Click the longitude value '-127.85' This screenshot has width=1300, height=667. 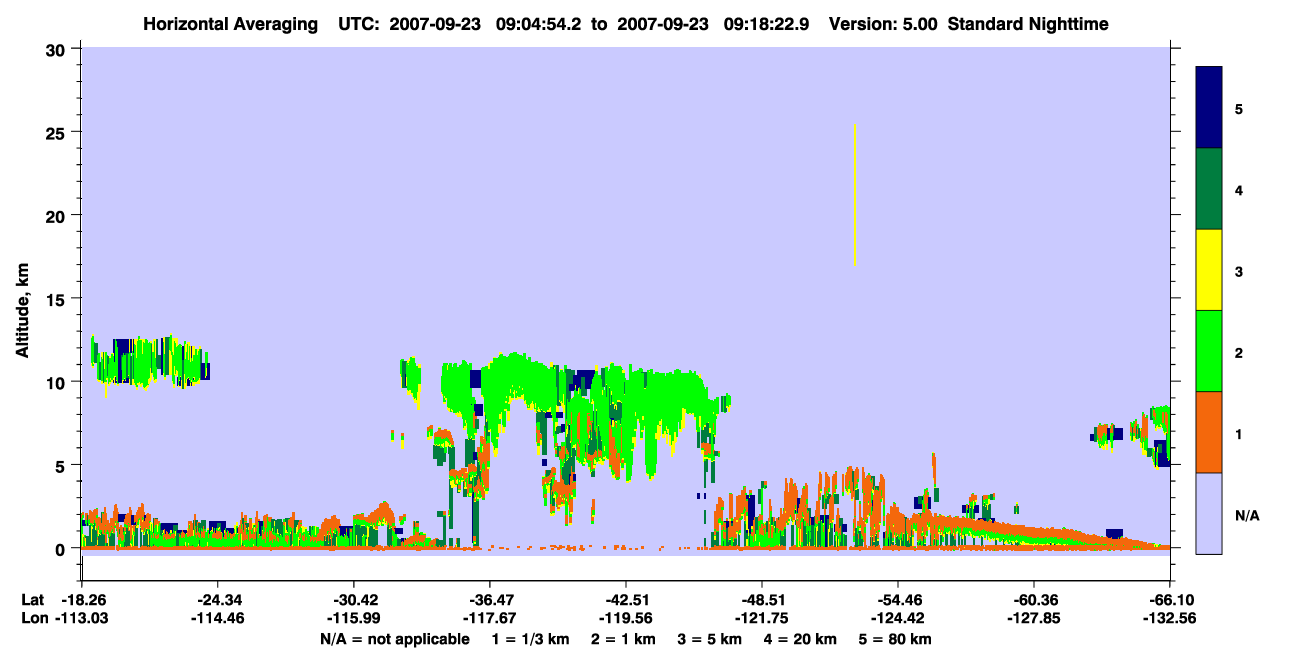click(x=1034, y=618)
